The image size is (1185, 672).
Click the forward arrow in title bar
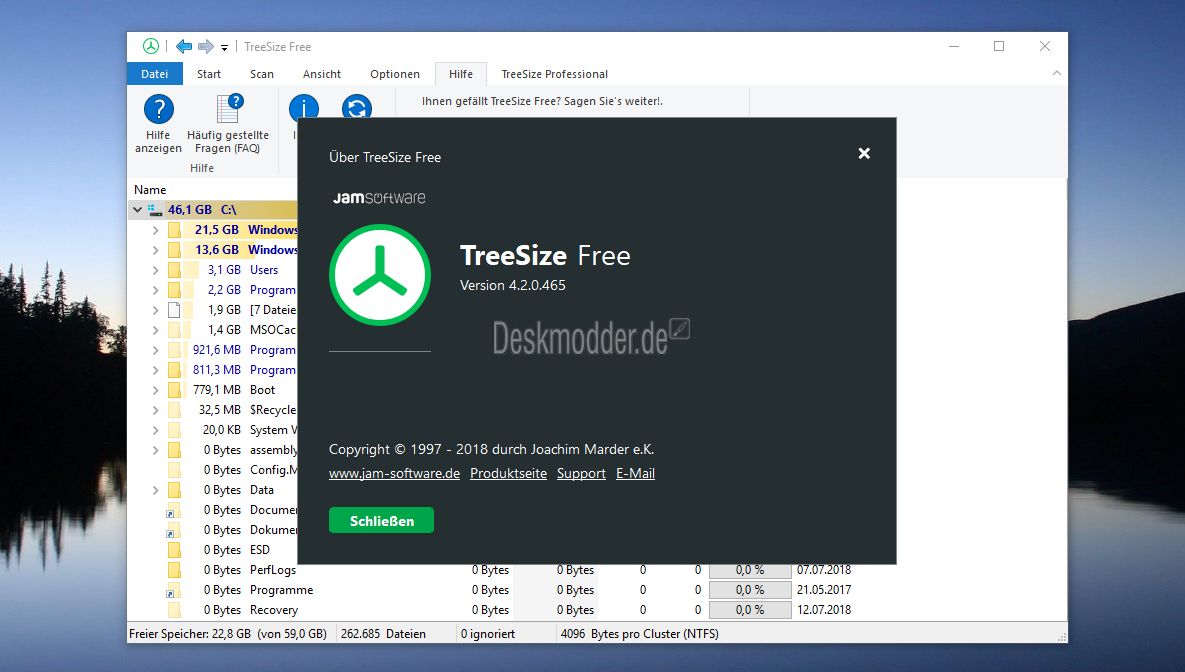tap(206, 47)
